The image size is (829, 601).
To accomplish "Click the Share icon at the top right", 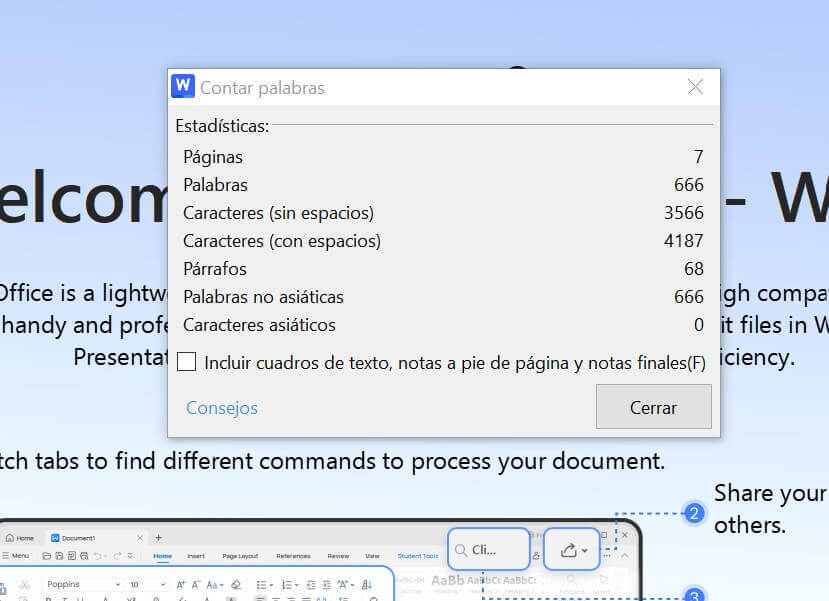I will (x=571, y=549).
